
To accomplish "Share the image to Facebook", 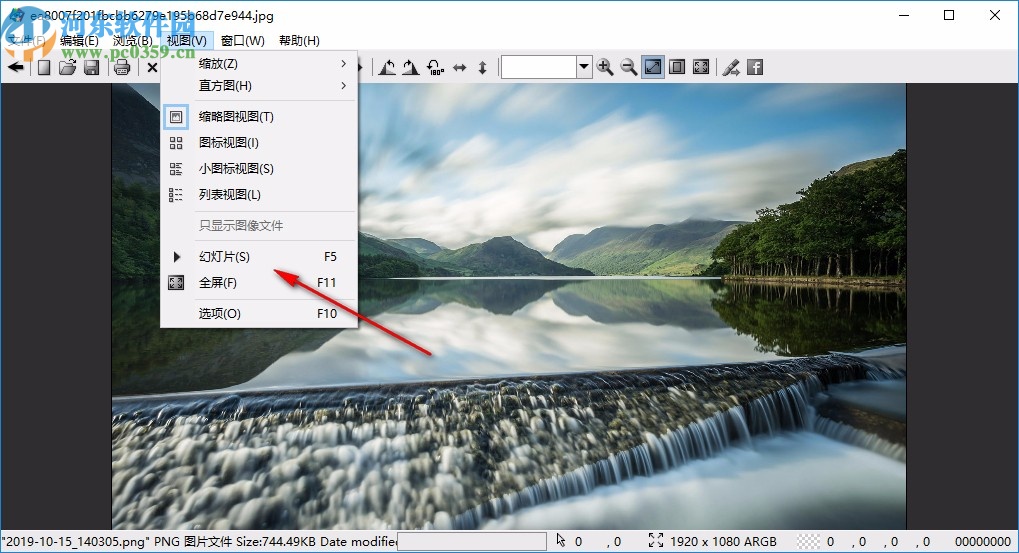I will coord(755,67).
